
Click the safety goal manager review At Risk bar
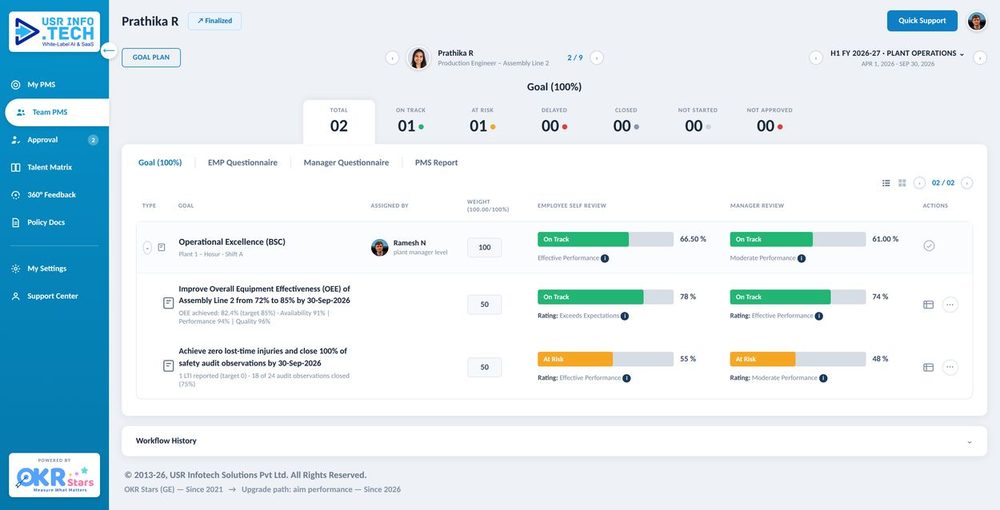798,359
